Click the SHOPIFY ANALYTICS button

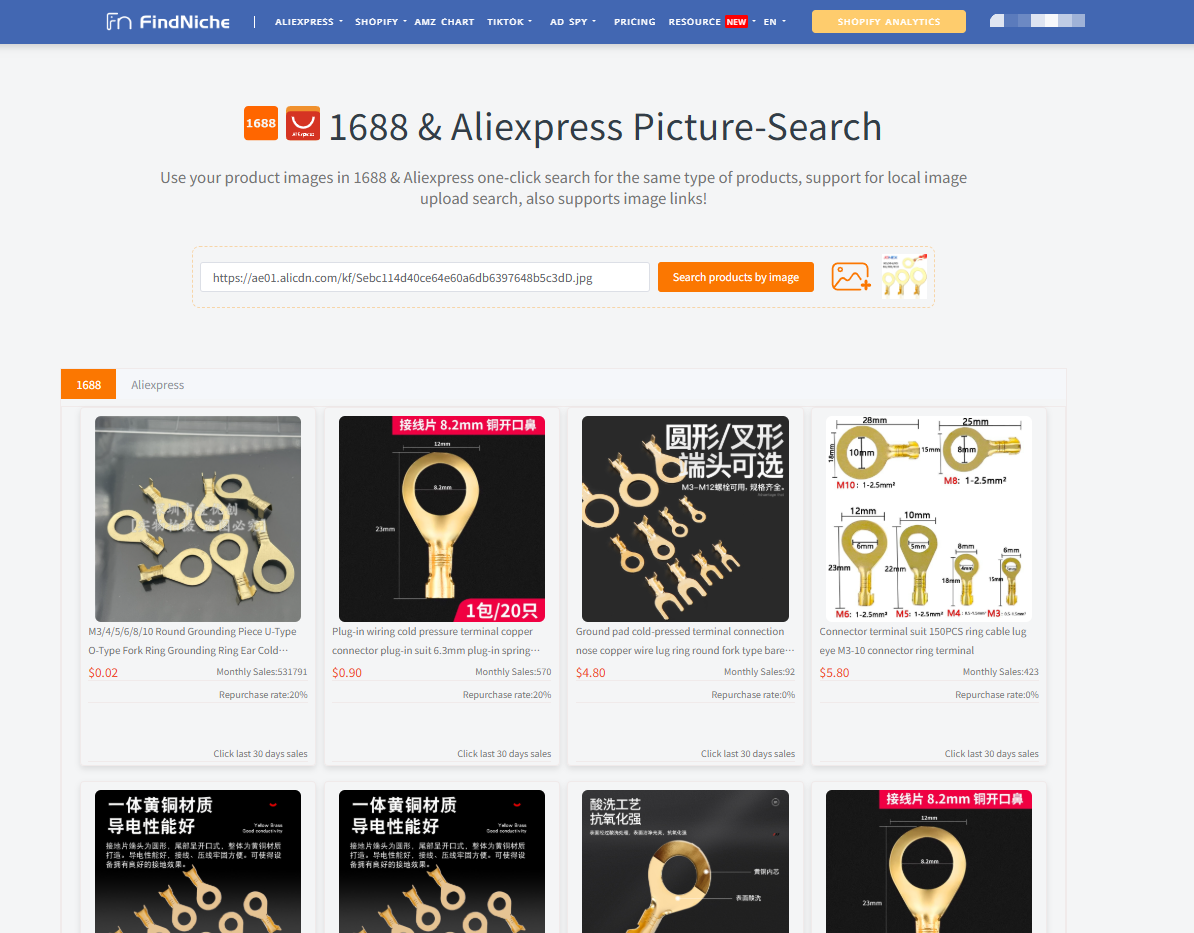[889, 21]
